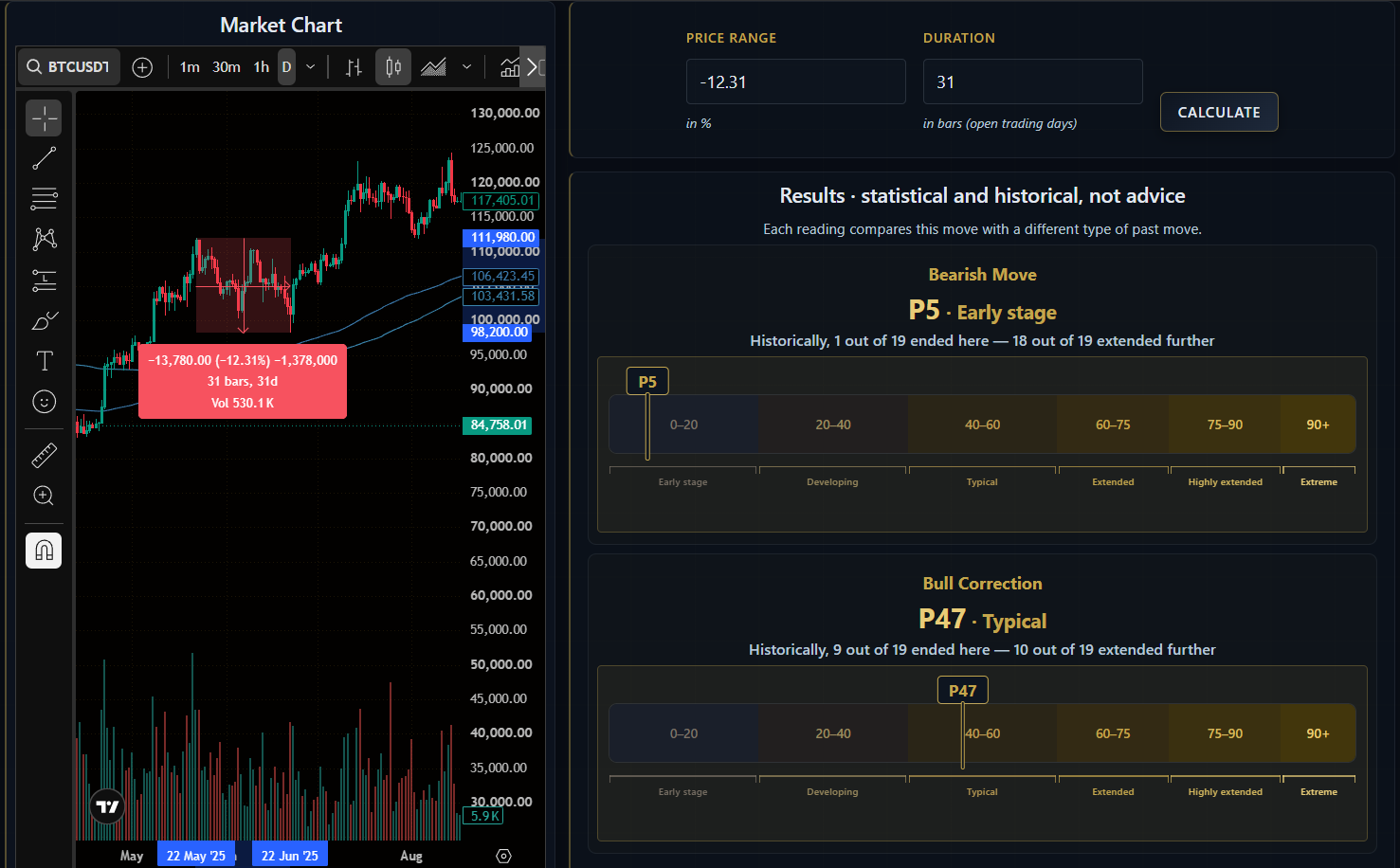
Task: Switch chart to 1m interval
Action: (x=190, y=67)
